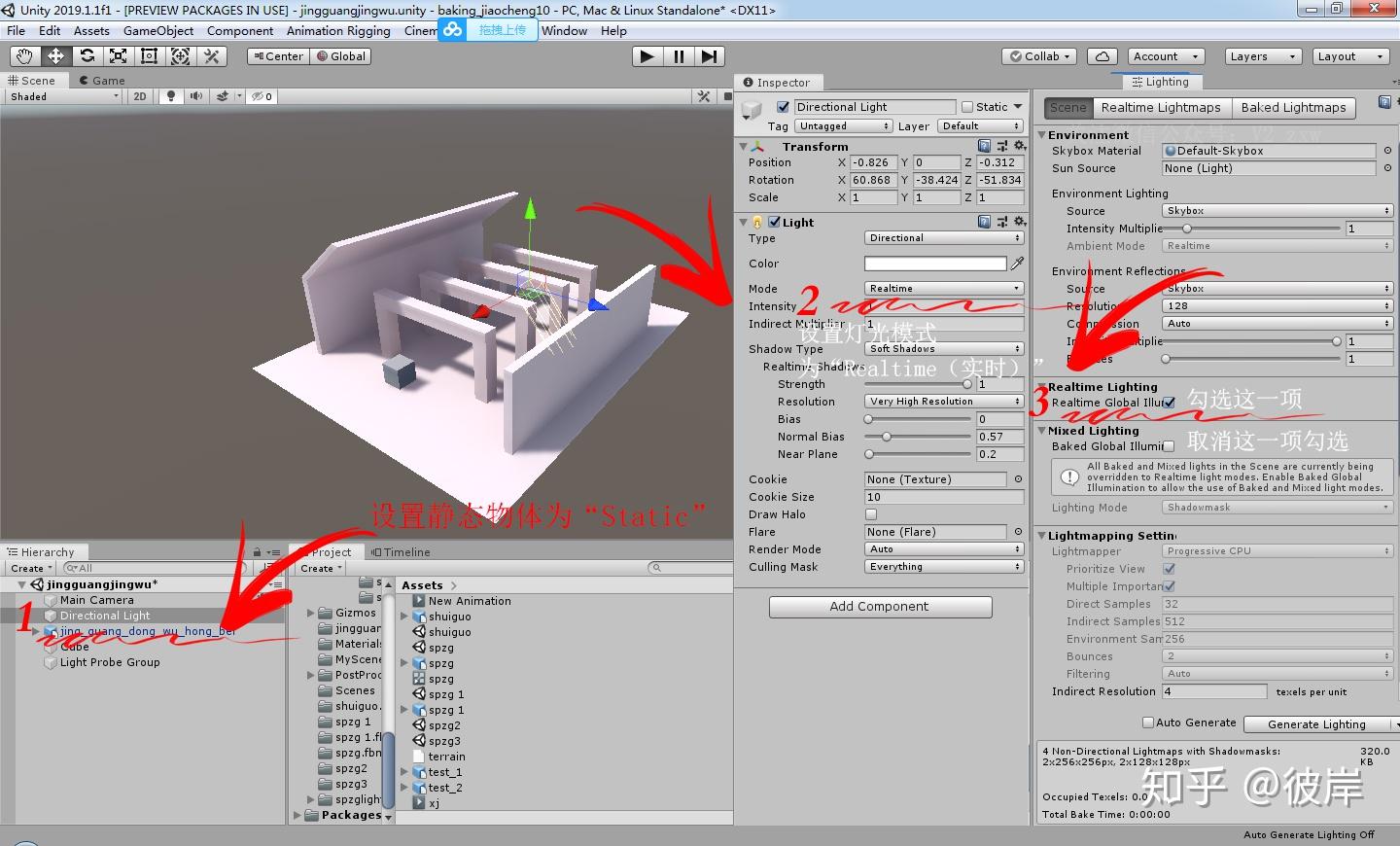Expand the jing_guang_dong_wu_hong_bei hierarchy item

tap(36, 631)
